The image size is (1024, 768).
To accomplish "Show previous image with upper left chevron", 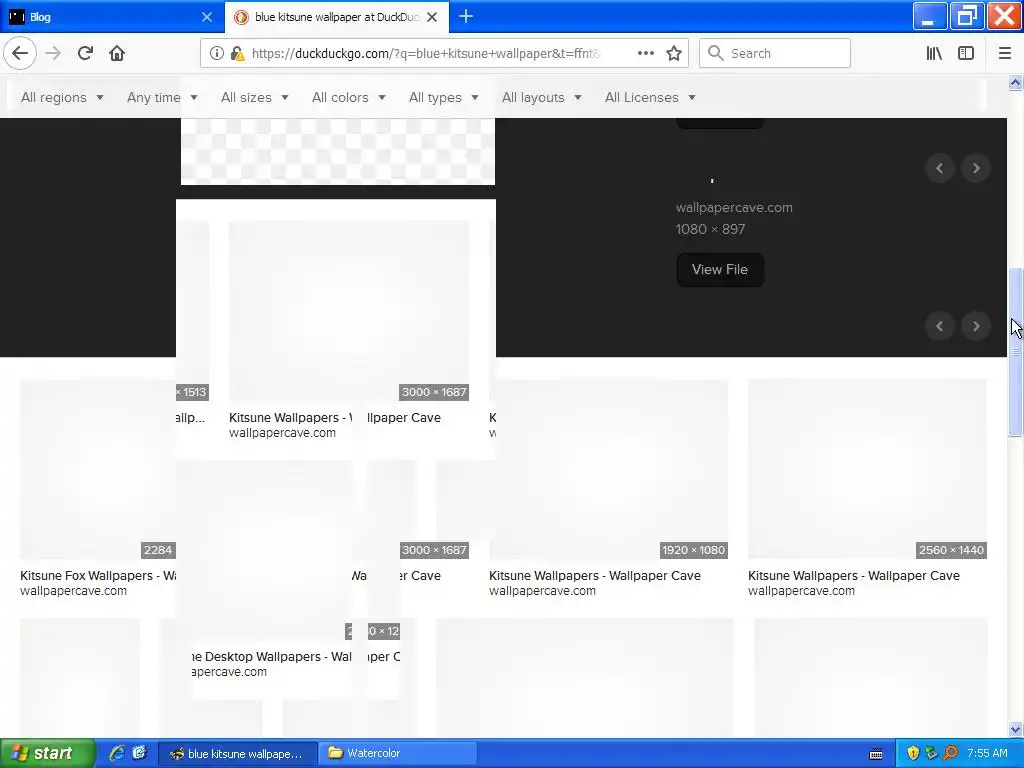I will [x=940, y=168].
